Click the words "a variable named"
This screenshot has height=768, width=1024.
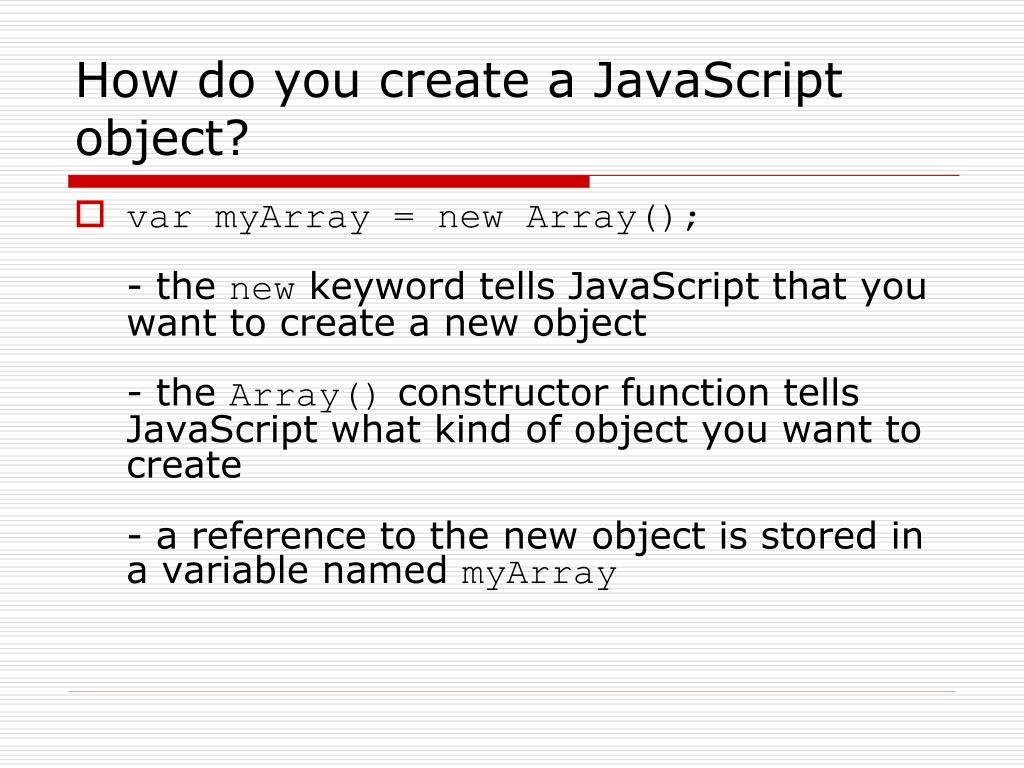286,571
